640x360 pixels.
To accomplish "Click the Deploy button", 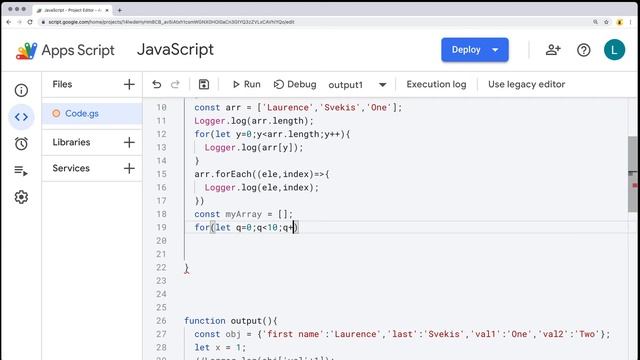I will (475, 50).
